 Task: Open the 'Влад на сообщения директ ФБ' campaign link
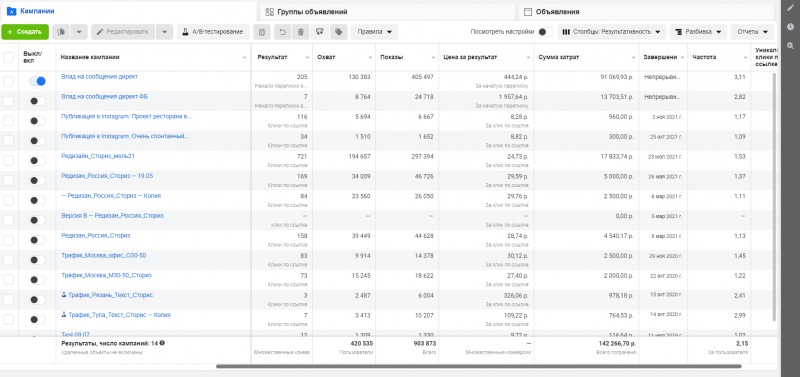coord(105,96)
